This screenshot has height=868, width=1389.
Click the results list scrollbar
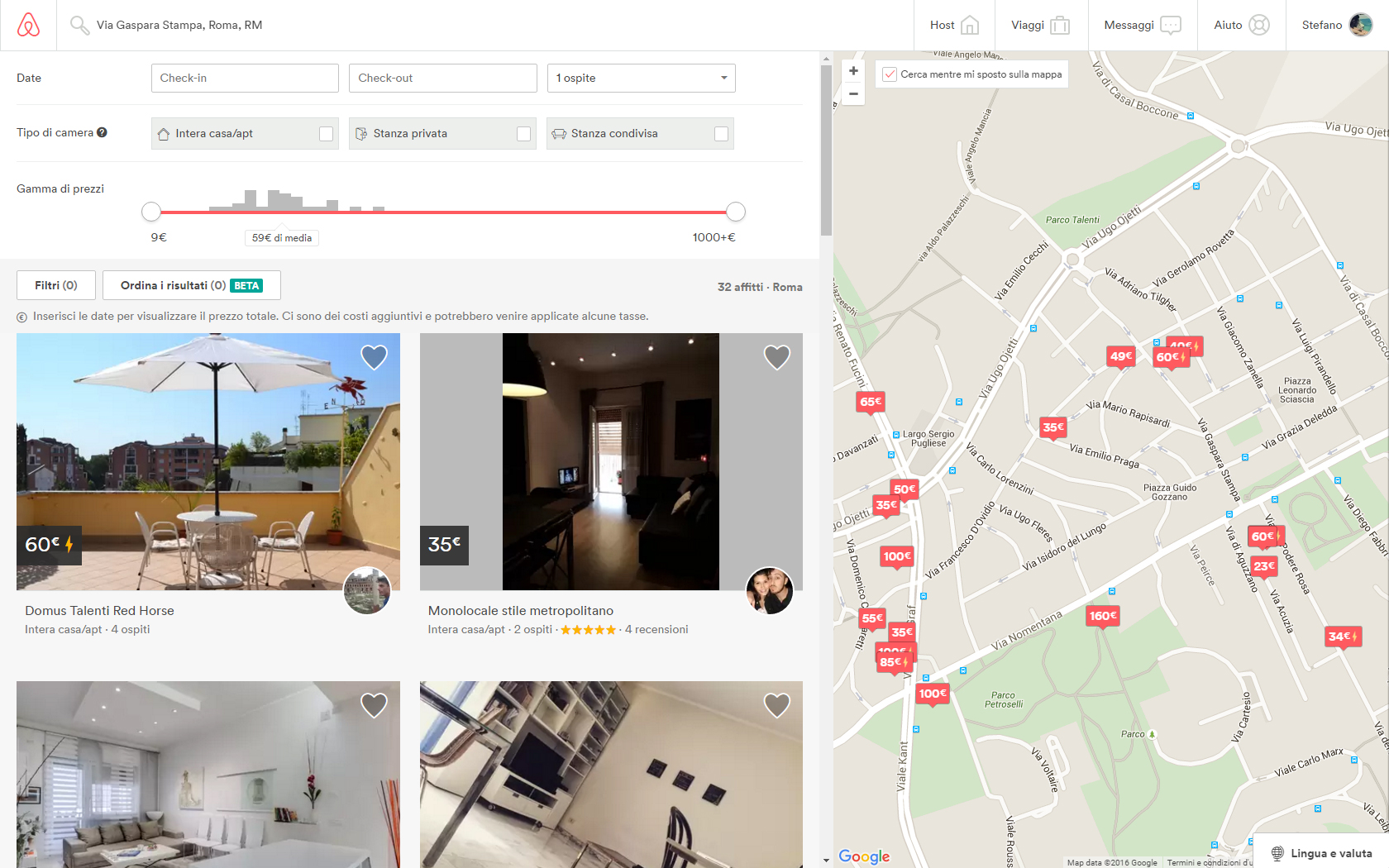[x=826, y=150]
